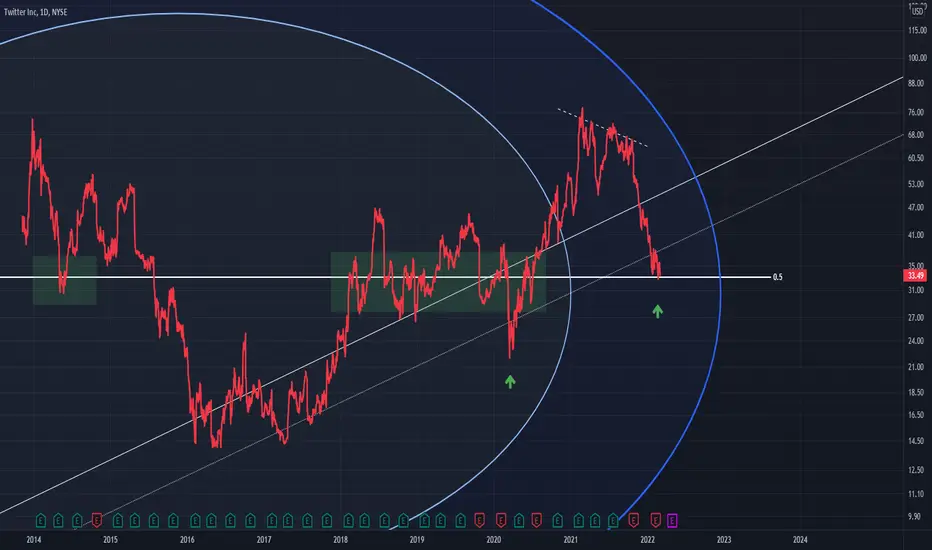Screen dimensions: 932x550
Task: Click the red earnings marker in late 2014
Action: tap(96, 521)
